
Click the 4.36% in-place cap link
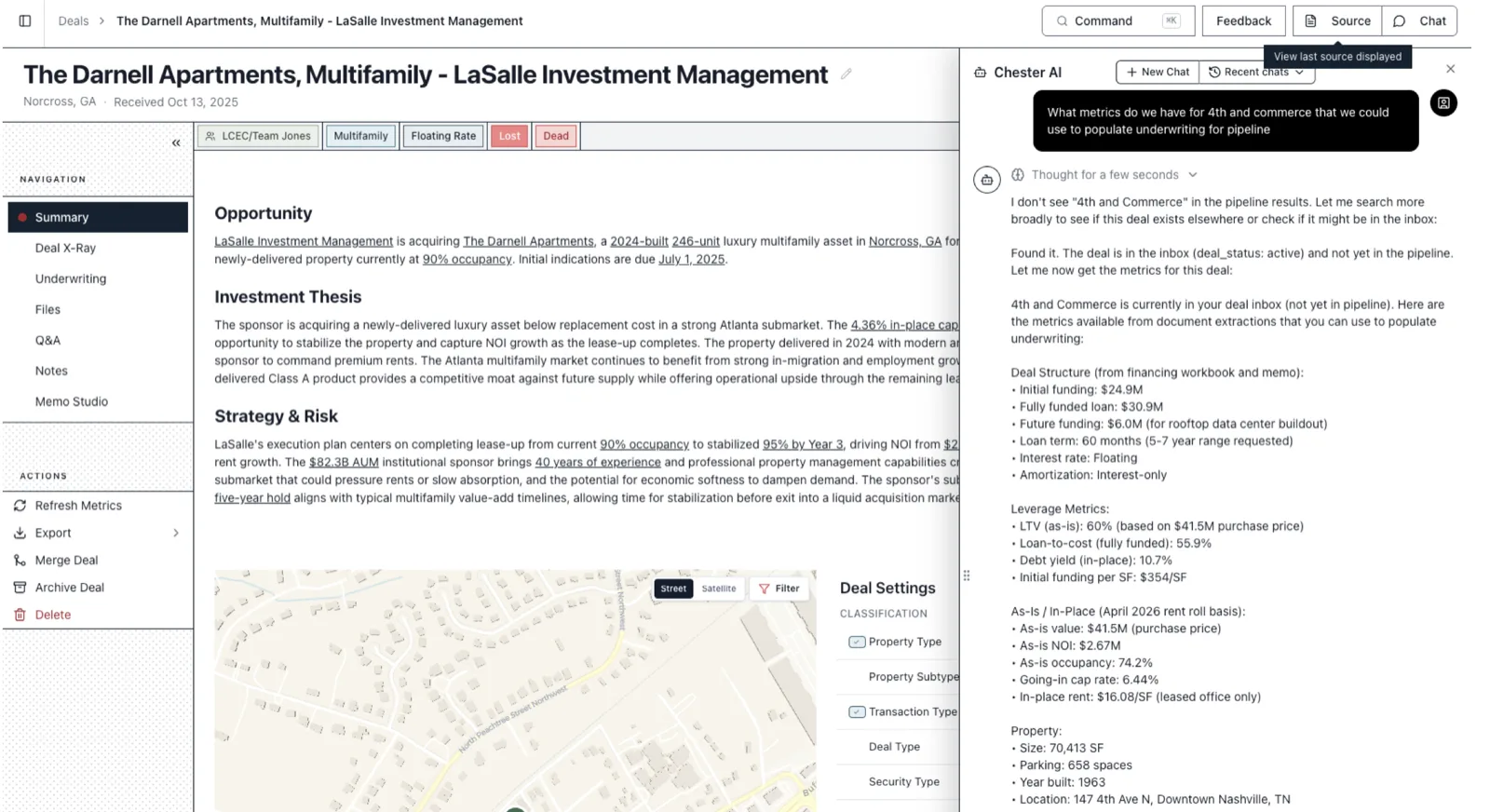(x=904, y=325)
